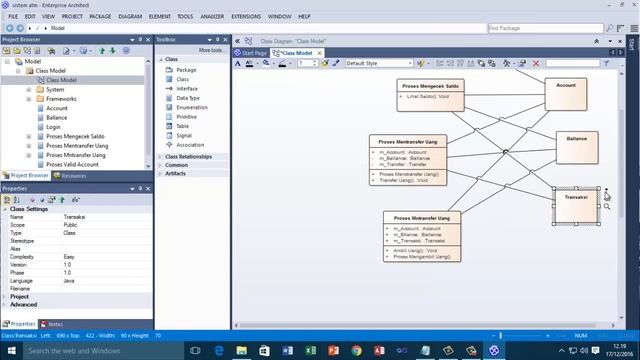Image resolution: width=640 pixels, height=360 pixels.
Task: Click the forward navigation arrow below menu bar
Action: (x=20, y=28)
